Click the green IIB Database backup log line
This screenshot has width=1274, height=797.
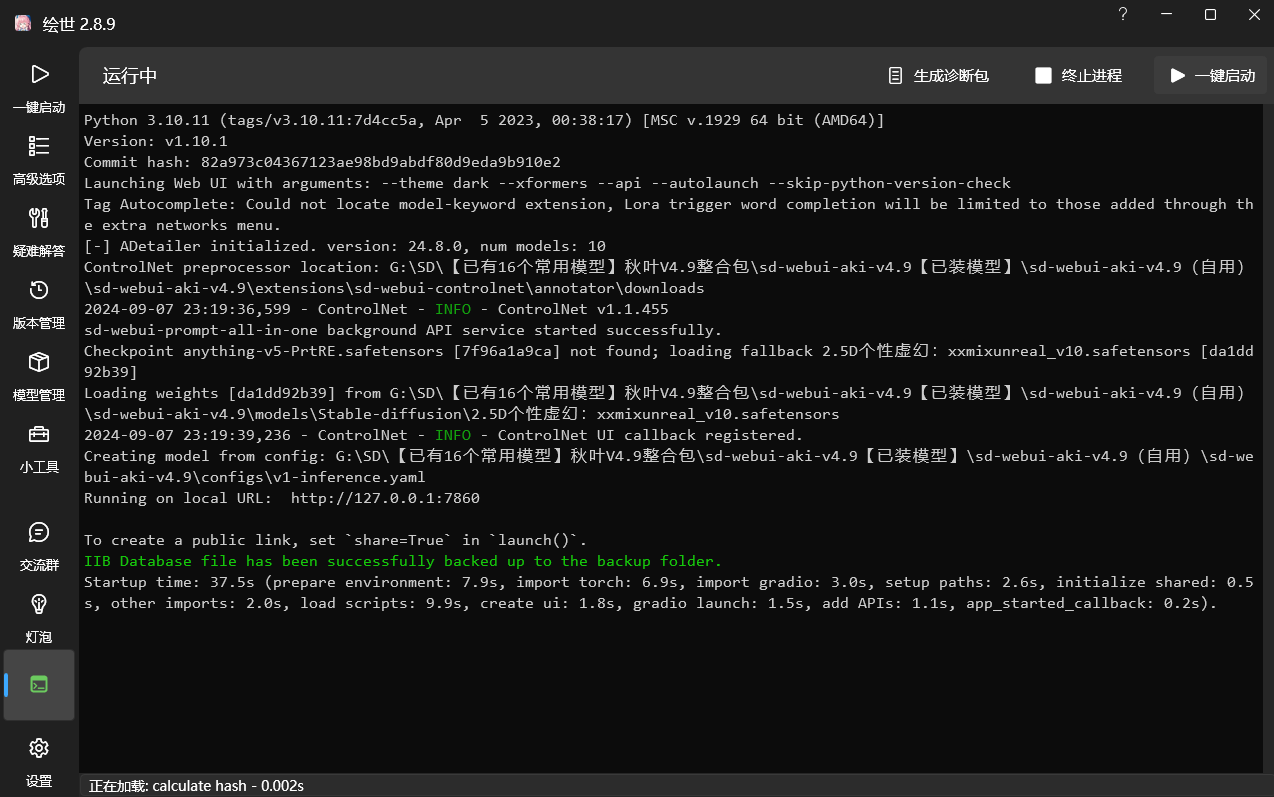402,561
